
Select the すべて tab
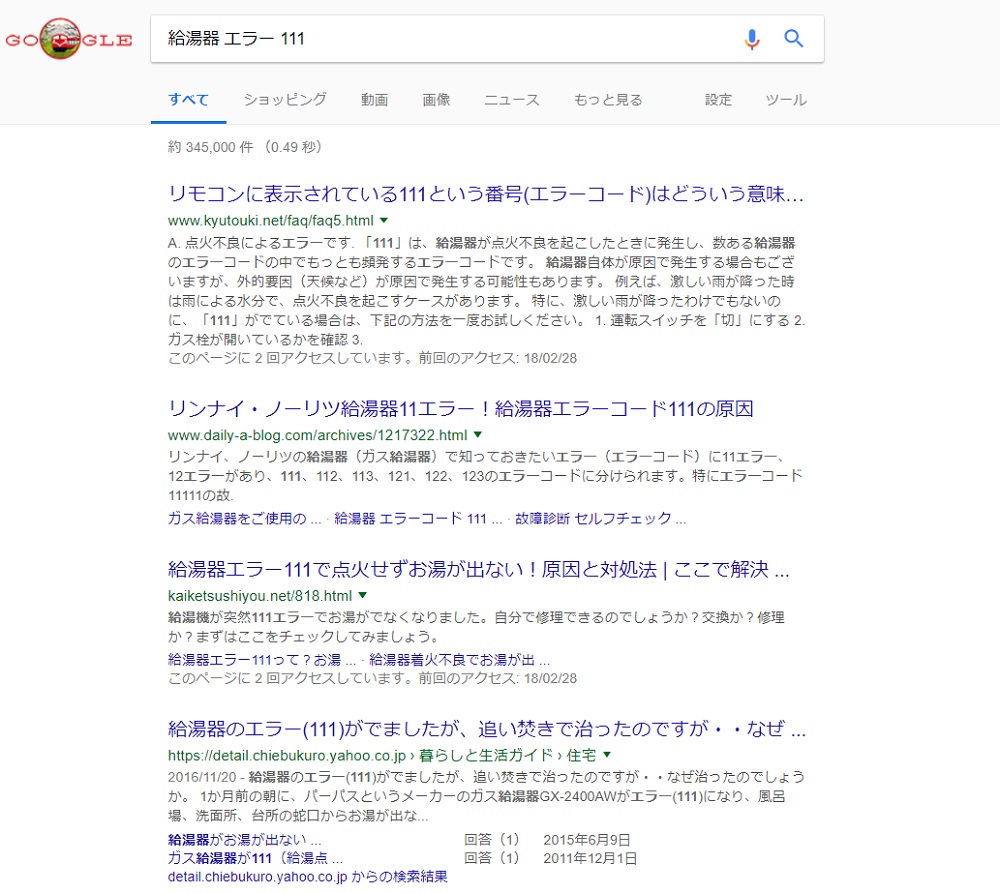click(188, 100)
